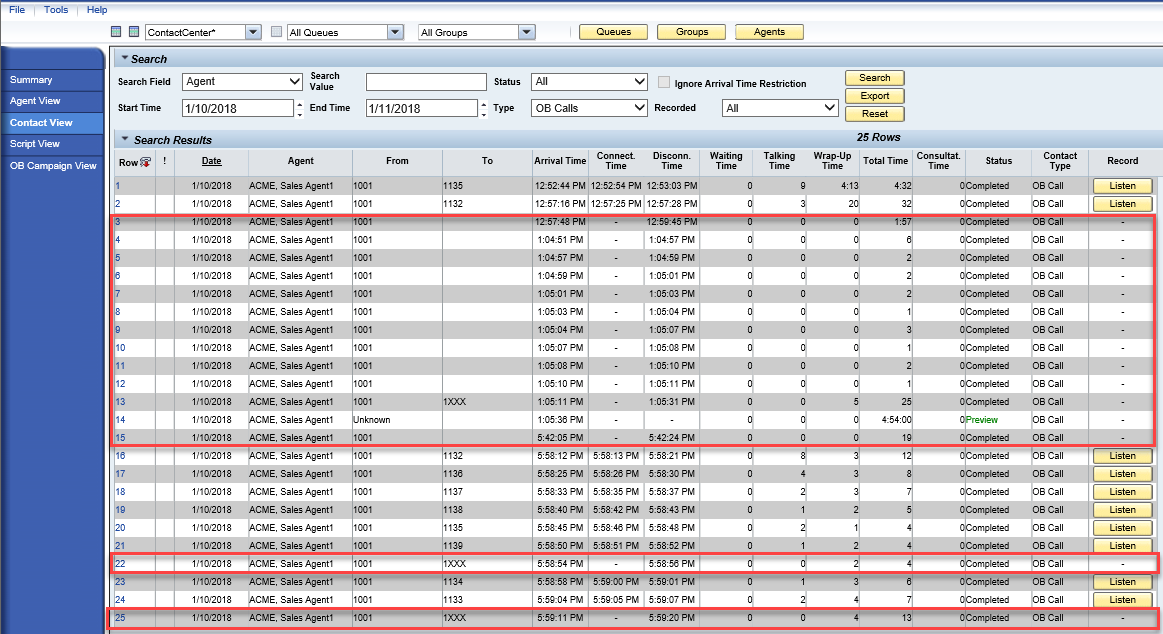
Task: Open the Tools menu
Action: pyautogui.click(x=56, y=10)
